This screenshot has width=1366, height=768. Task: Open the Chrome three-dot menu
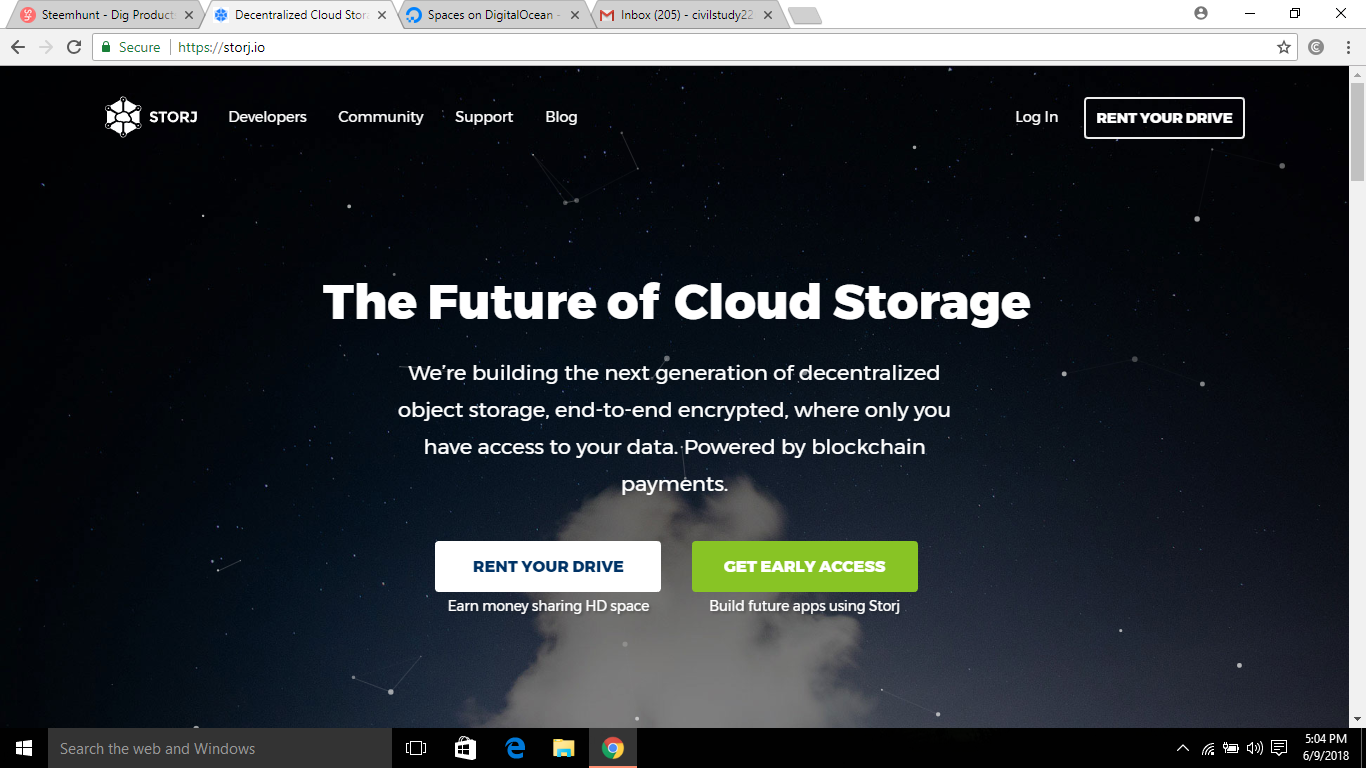1347,47
